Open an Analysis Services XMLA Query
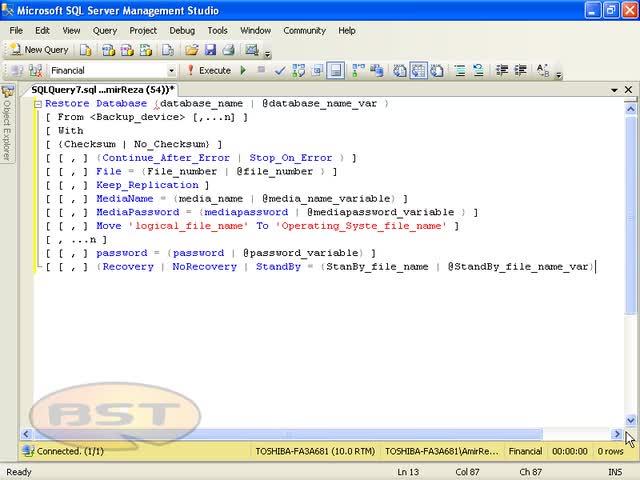Screen dimensions: 640x480 pyautogui.click(x=146, y=50)
